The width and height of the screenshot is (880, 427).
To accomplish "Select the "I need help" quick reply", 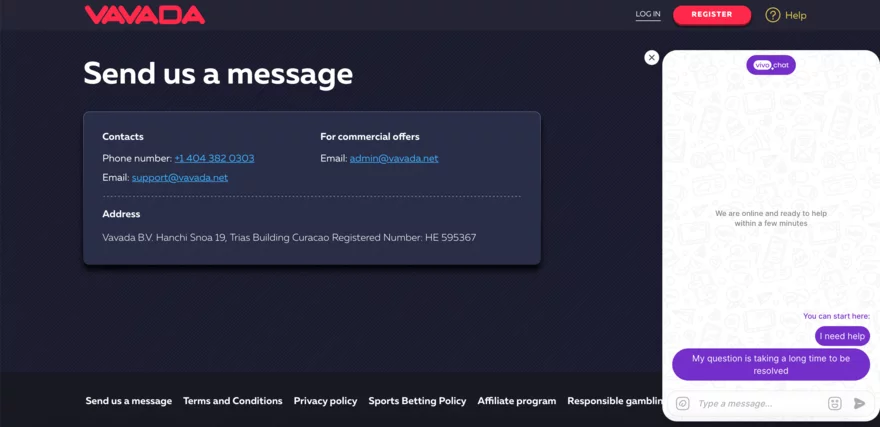I will pyautogui.click(x=842, y=336).
